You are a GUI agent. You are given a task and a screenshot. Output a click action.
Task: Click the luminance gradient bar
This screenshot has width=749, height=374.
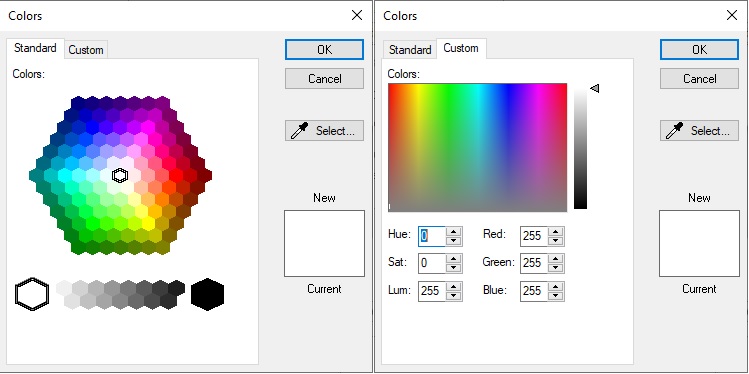(x=580, y=148)
